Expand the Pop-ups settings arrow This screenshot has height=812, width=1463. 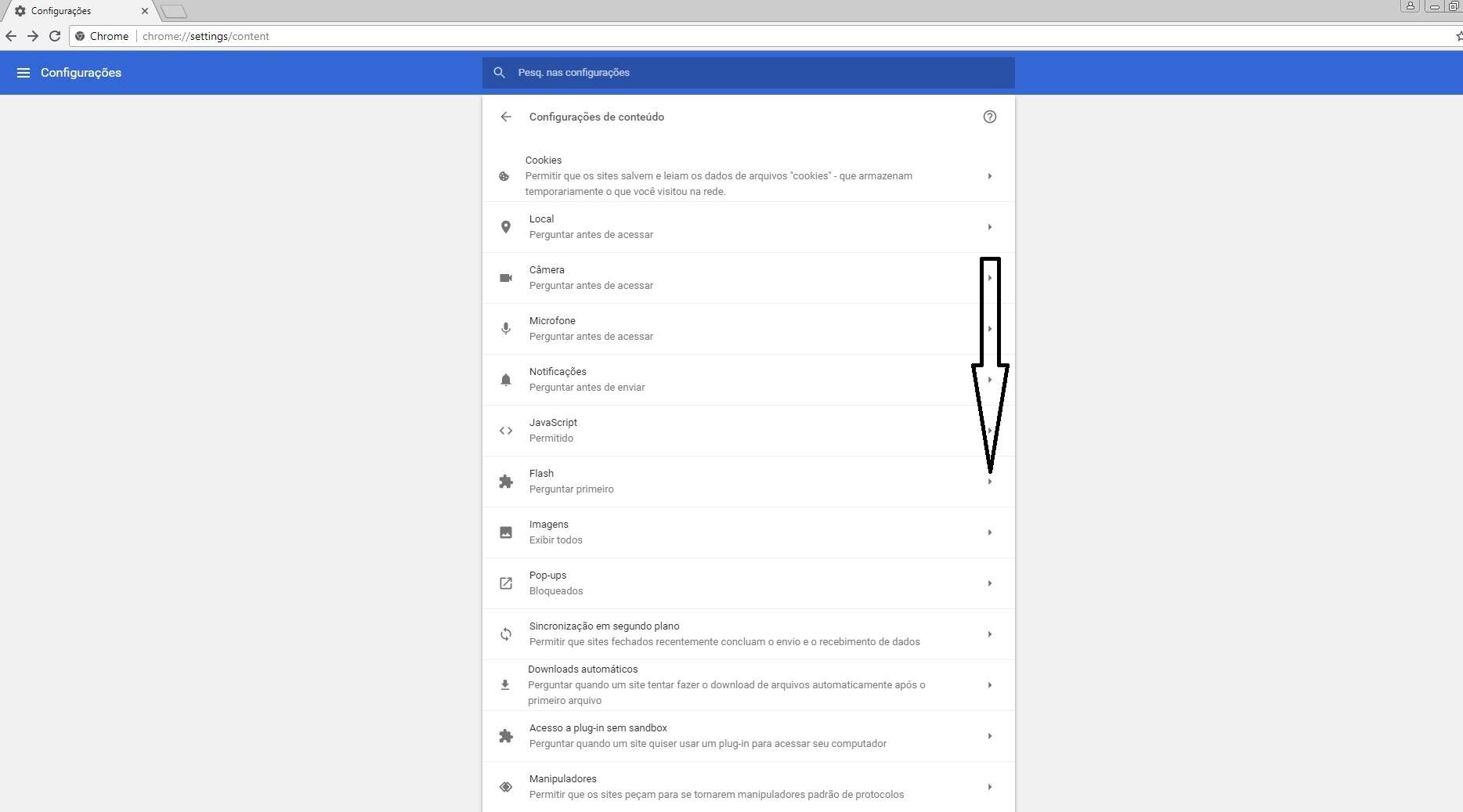coord(989,583)
